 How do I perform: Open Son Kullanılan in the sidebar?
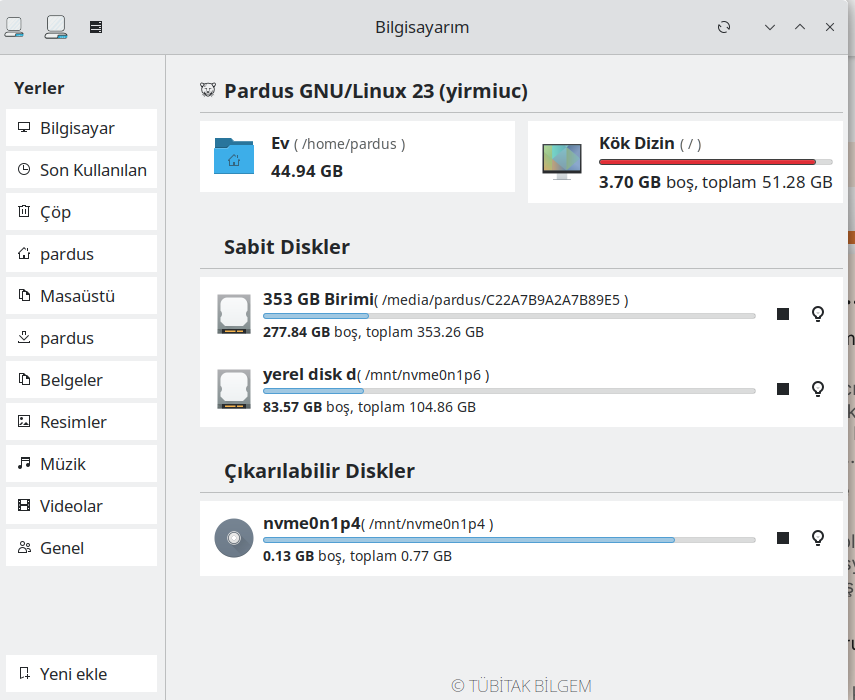[81, 170]
